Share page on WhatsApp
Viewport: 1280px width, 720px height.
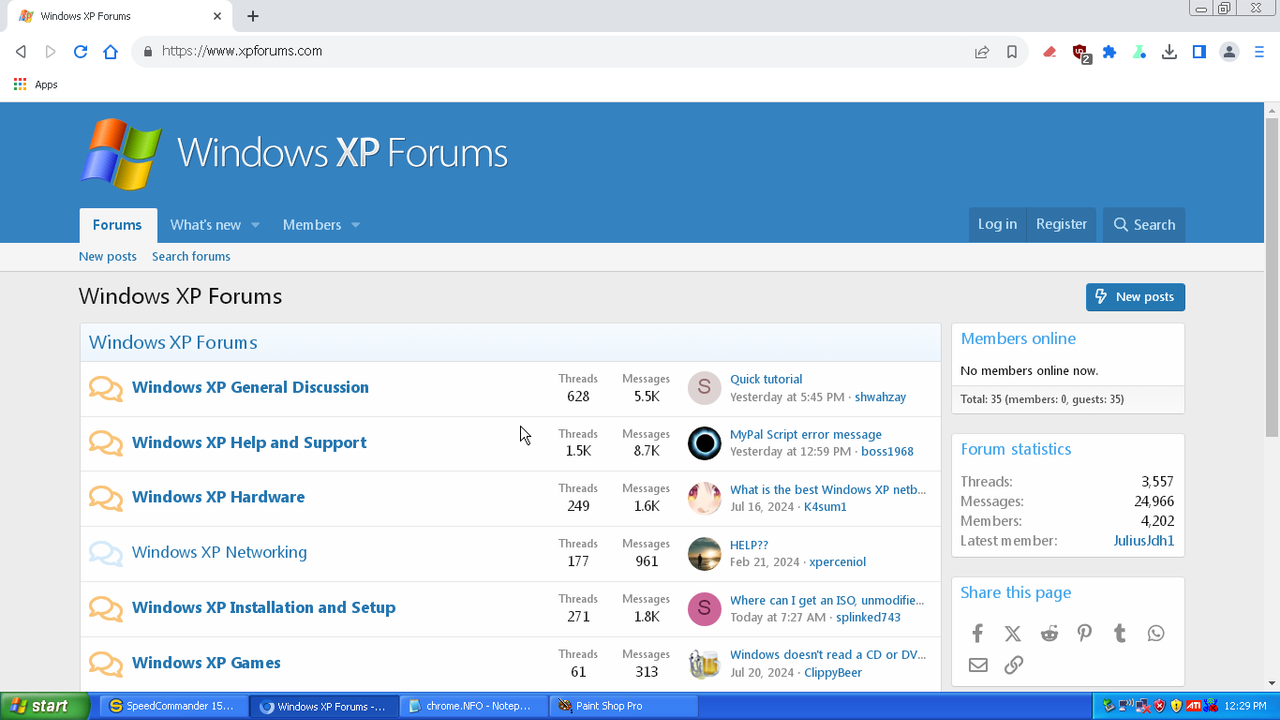point(1156,633)
